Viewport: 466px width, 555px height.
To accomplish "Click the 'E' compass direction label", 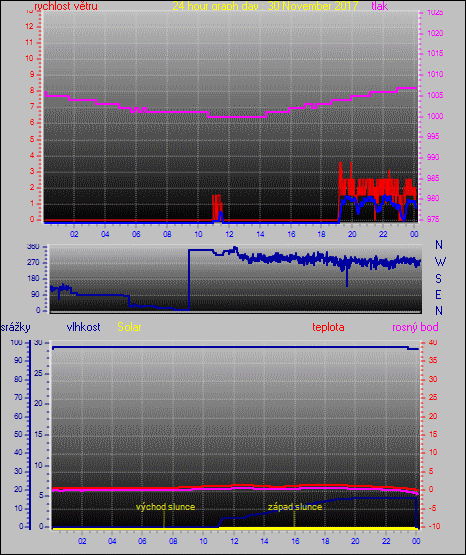I will 438,295.
